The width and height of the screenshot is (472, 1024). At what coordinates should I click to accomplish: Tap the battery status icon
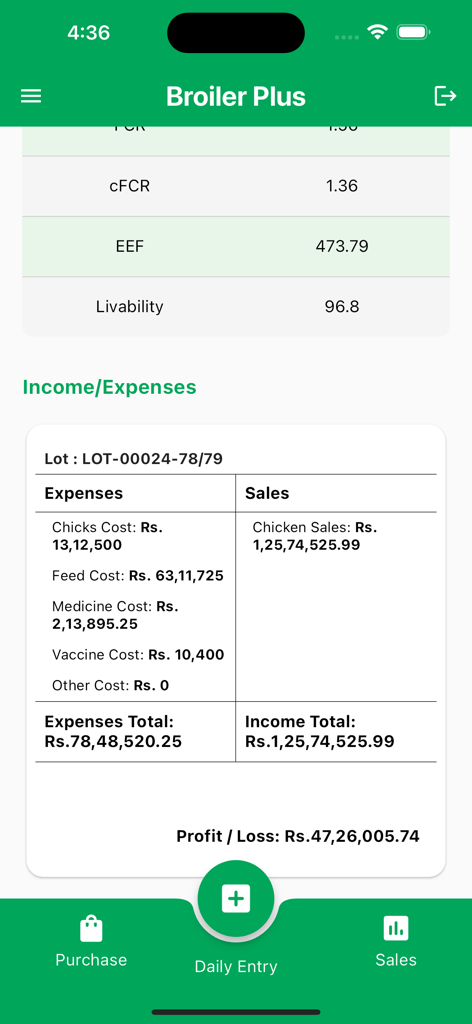414,32
